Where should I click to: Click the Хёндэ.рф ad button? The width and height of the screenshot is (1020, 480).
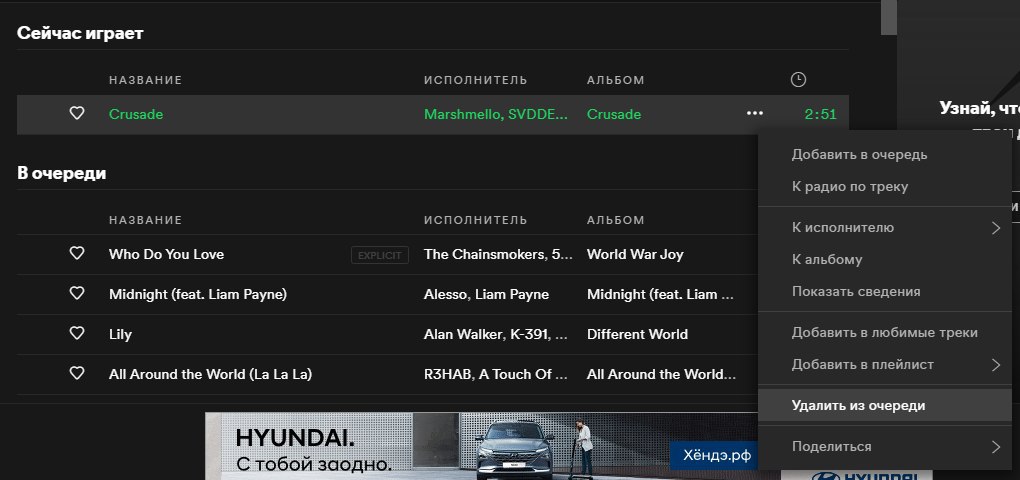[x=714, y=455]
